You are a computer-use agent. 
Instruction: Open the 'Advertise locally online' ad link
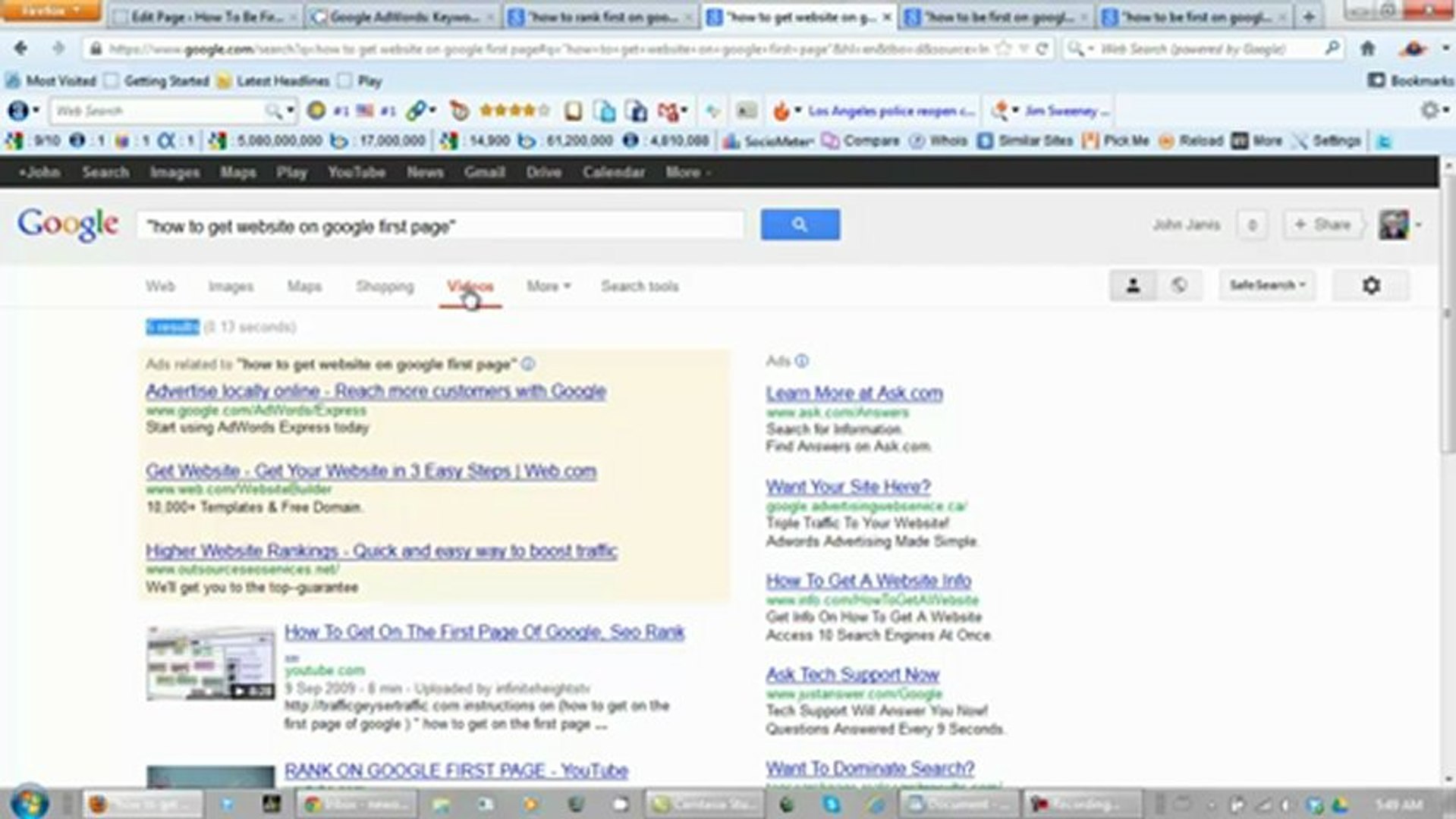(x=376, y=391)
